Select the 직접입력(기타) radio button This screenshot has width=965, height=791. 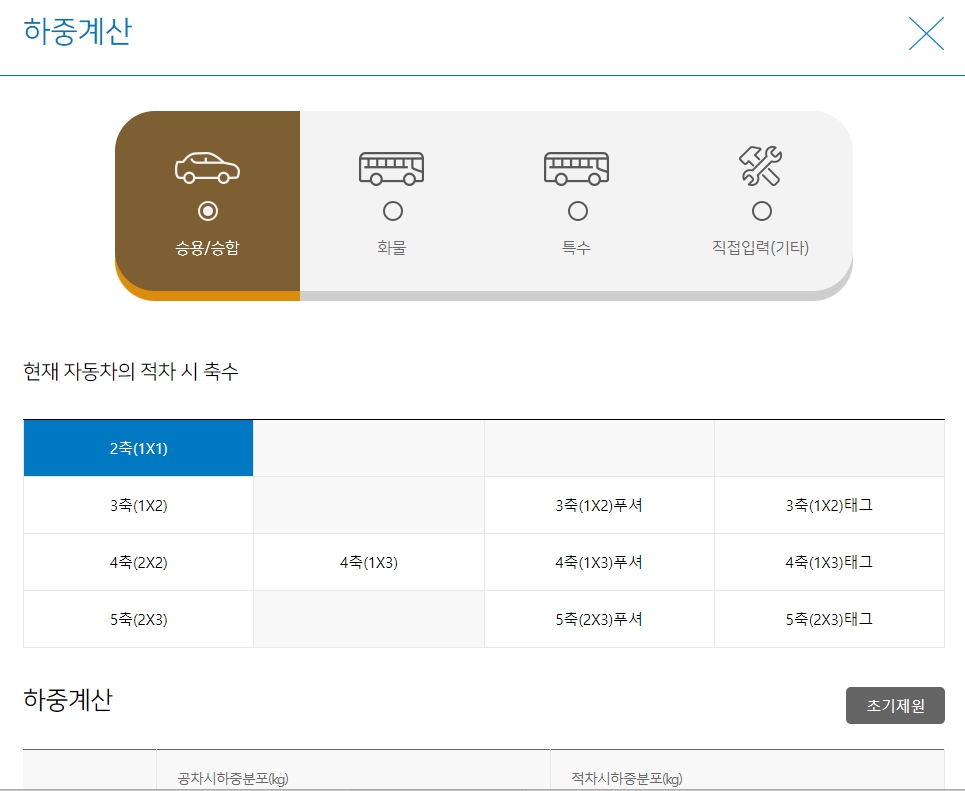[x=762, y=211]
